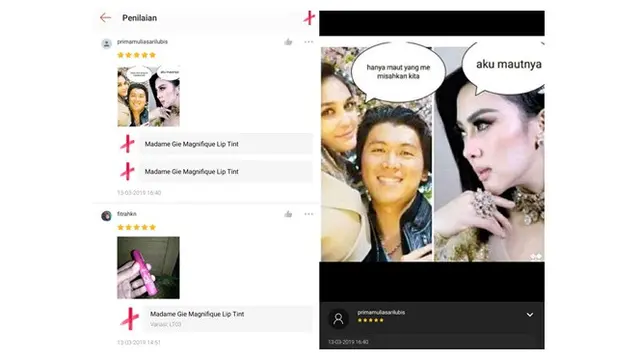This screenshot has height=360, width=640.
Task: Like the fitrahkn review
Action: (288, 214)
